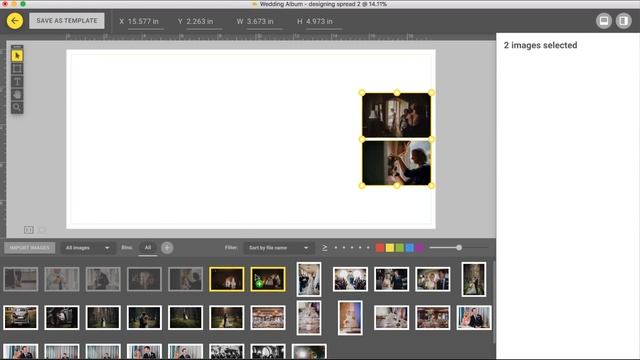Open the Sort by file name dropdown
The image size is (640, 360).
pyautogui.click(x=278, y=248)
